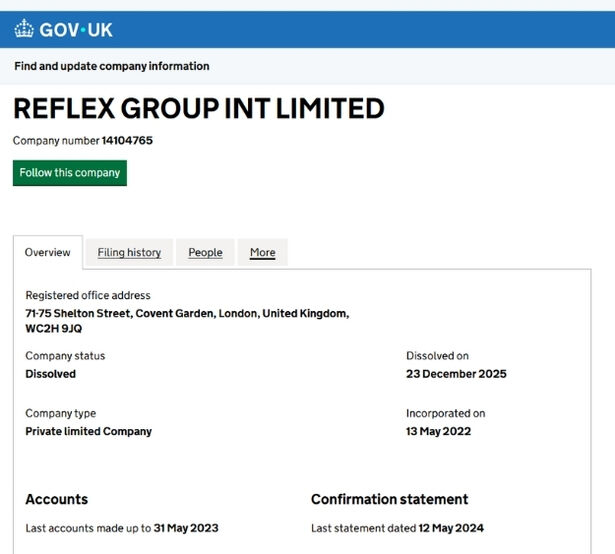Image resolution: width=615 pixels, height=554 pixels.
Task: Click the Private limited Company type text
Action: click(88, 432)
